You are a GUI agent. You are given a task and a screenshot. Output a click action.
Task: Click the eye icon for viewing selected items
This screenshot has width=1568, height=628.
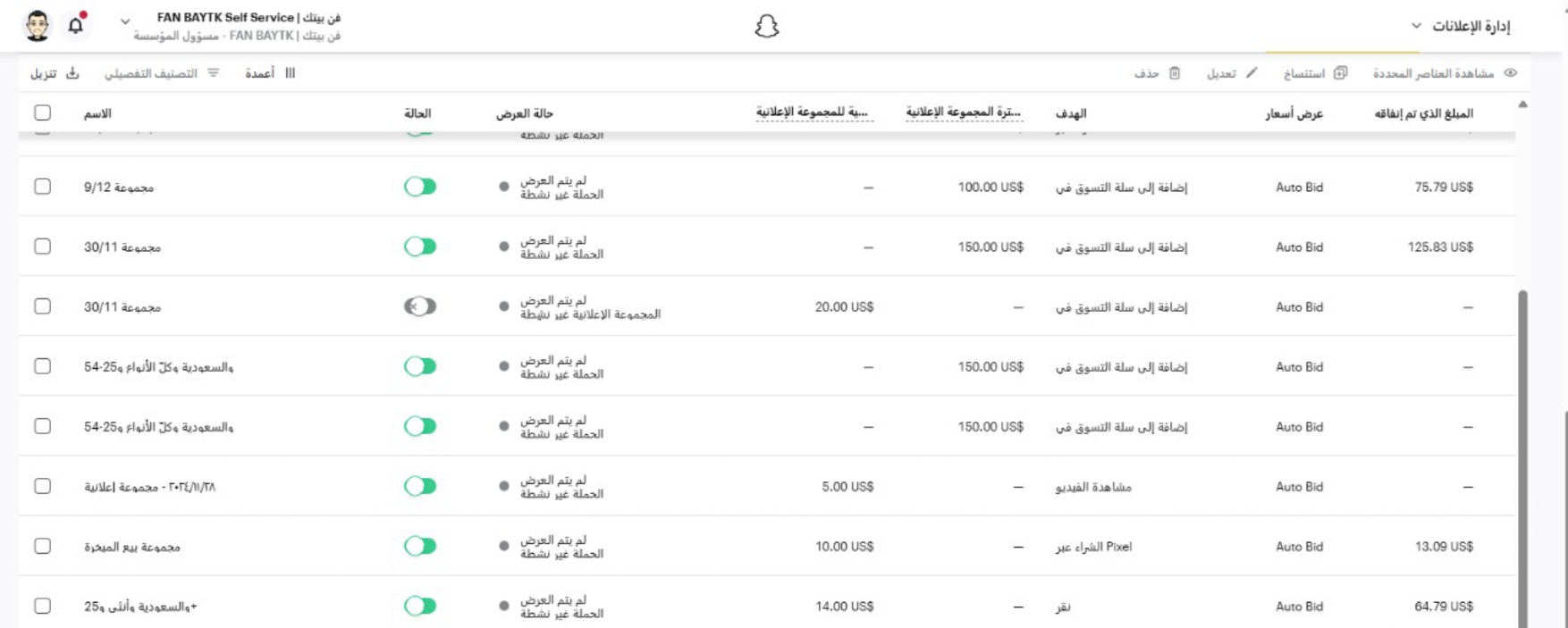click(1509, 74)
